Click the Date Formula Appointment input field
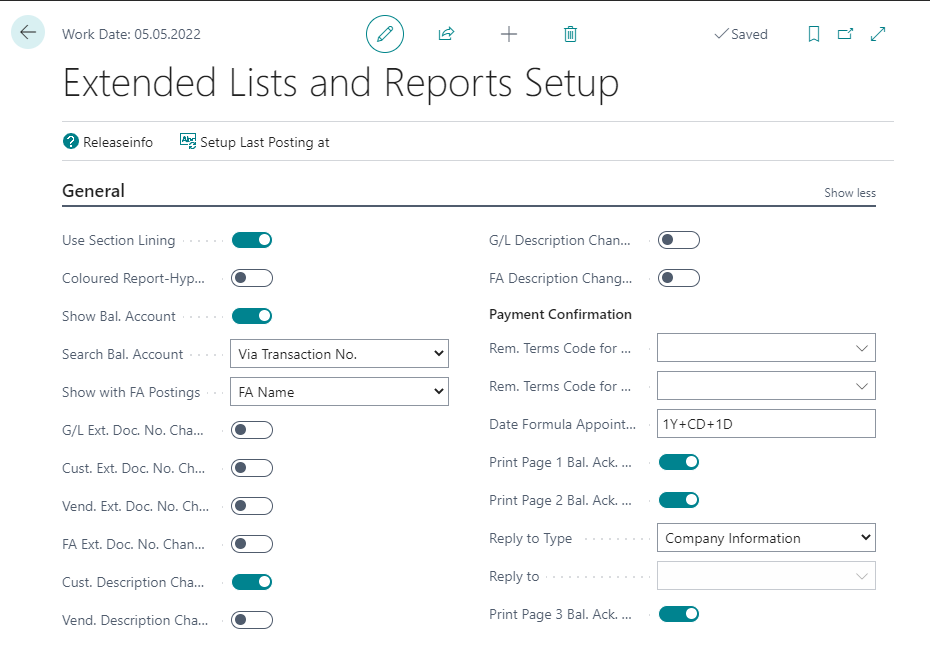The height and width of the screenshot is (662, 930). pyautogui.click(x=766, y=424)
